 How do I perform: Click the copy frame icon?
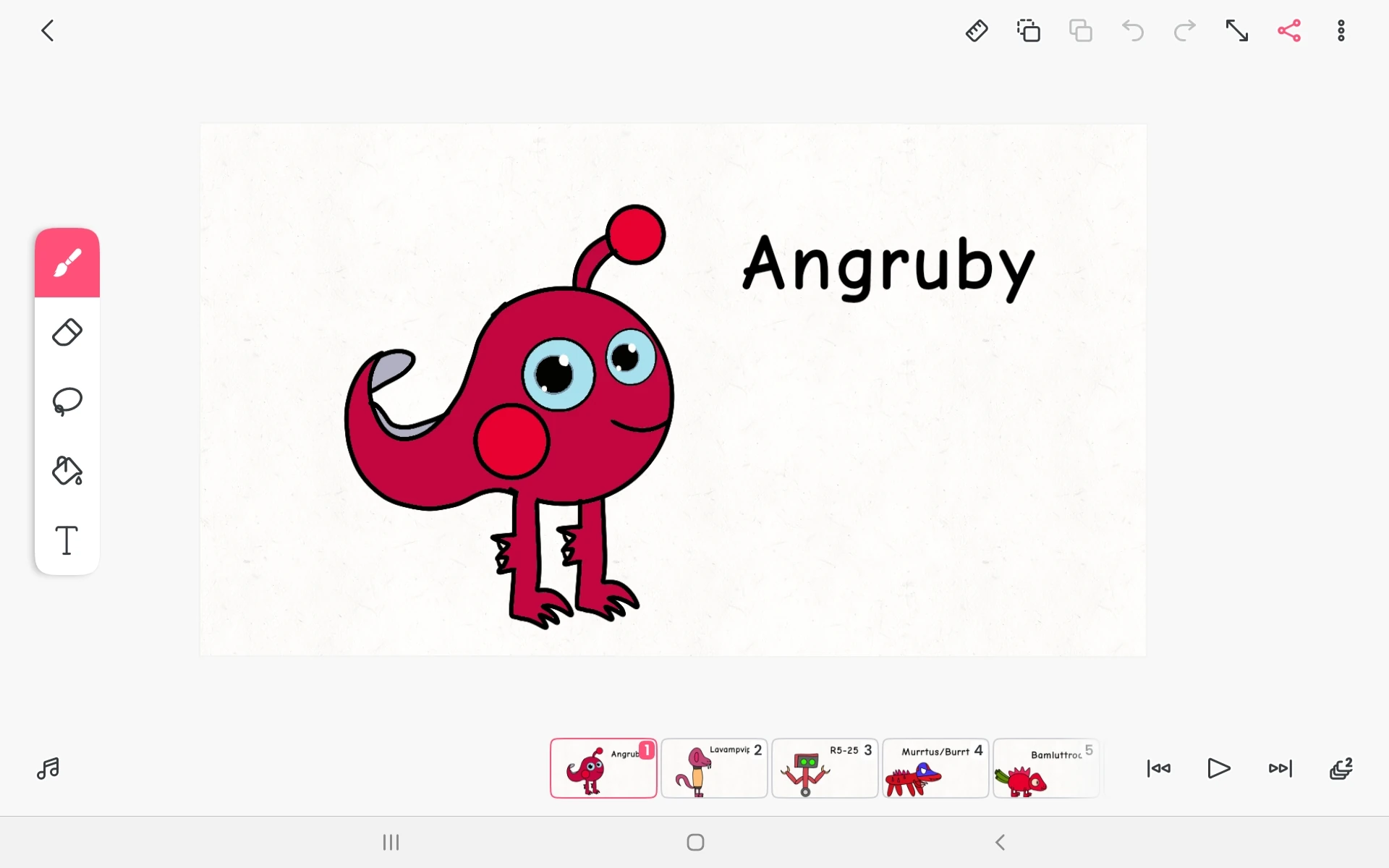(1029, 31)
